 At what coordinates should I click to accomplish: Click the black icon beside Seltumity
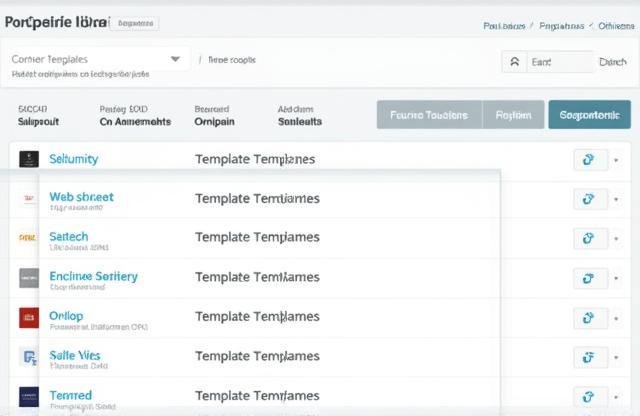(28, 160)
